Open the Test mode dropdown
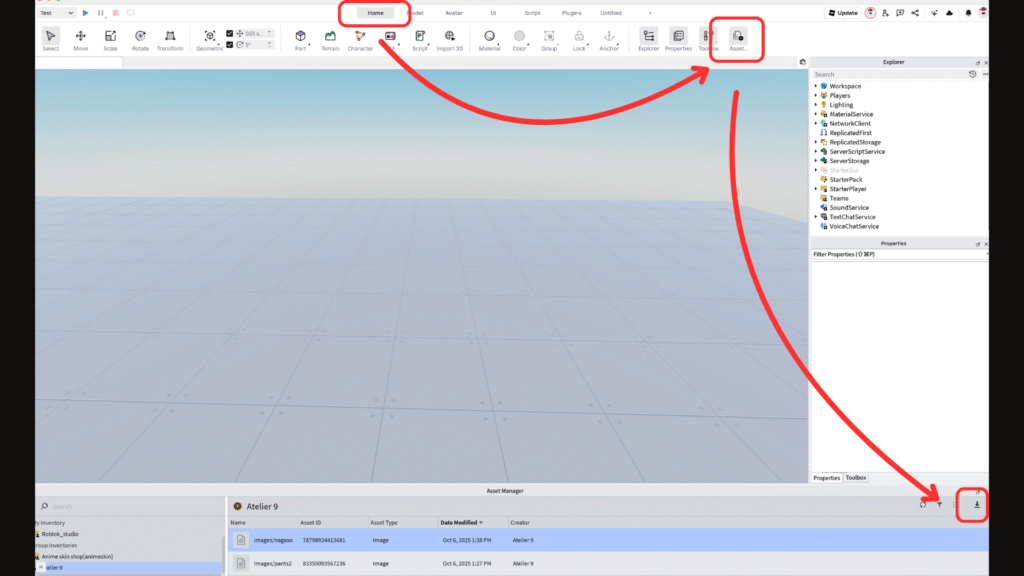Screen dimensions: 1024x576 (x=56, y=13)
